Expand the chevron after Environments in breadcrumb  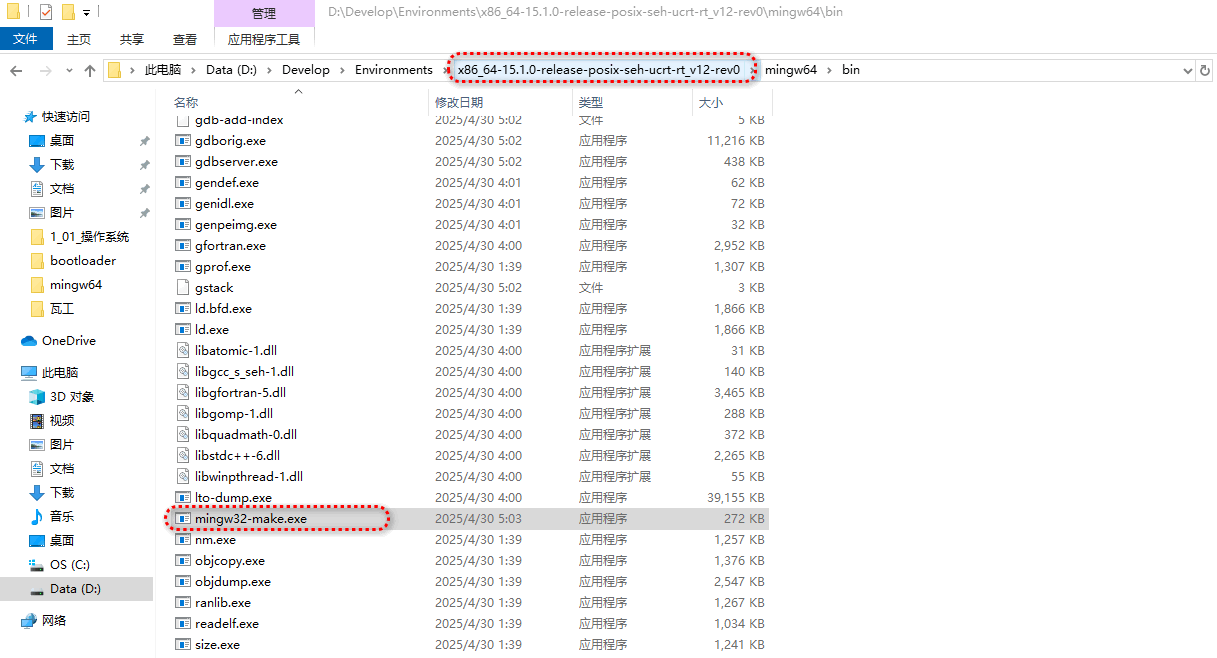tap(443, 70)
